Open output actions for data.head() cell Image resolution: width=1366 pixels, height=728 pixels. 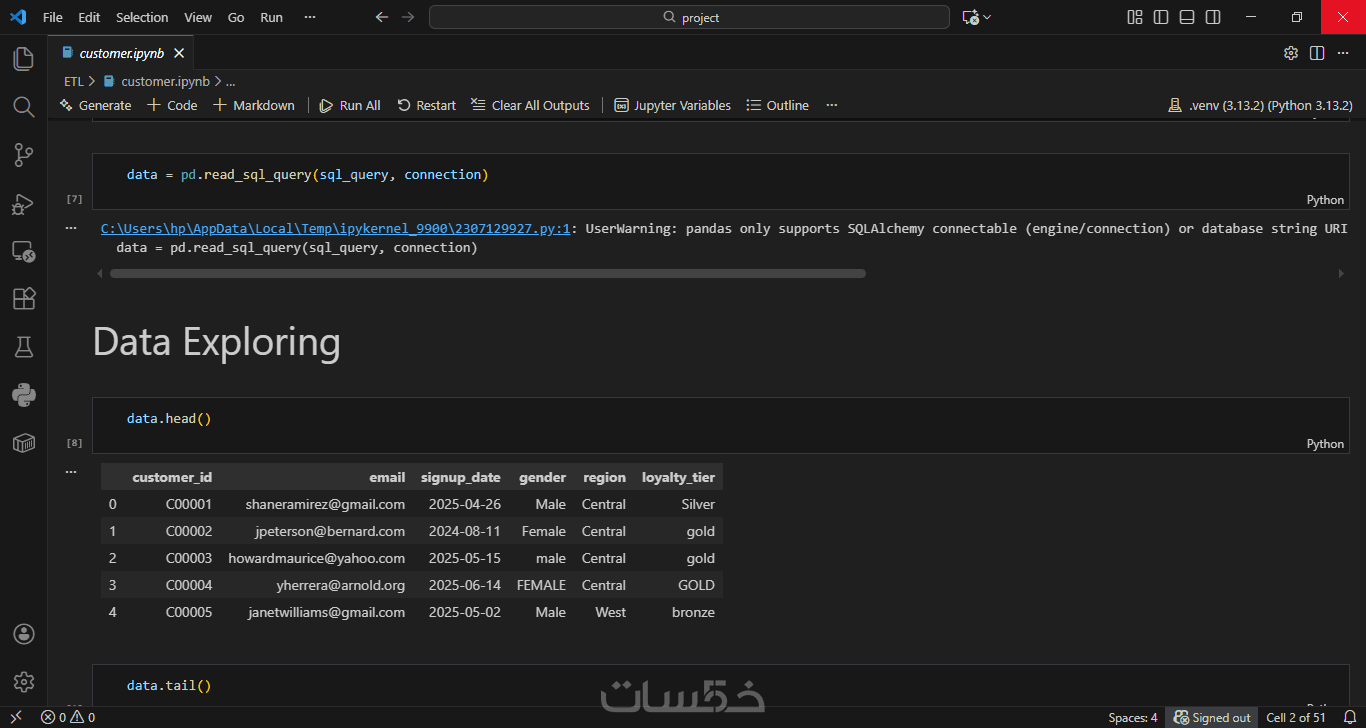71,470
